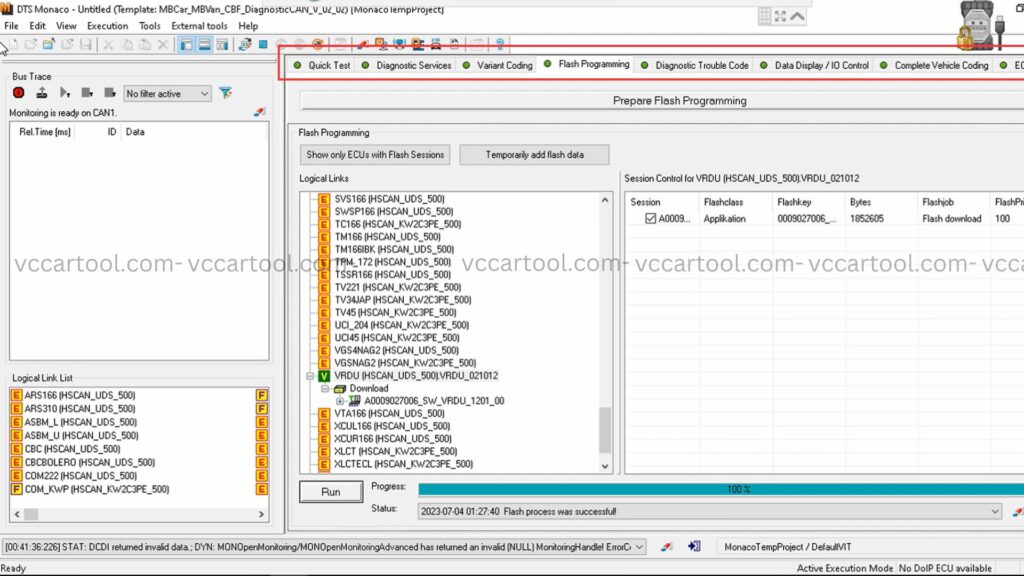Click the eraser icon above the Bus Trace list
The height and width of the screenshot is (576, 1024).
[x=260, y=113]
